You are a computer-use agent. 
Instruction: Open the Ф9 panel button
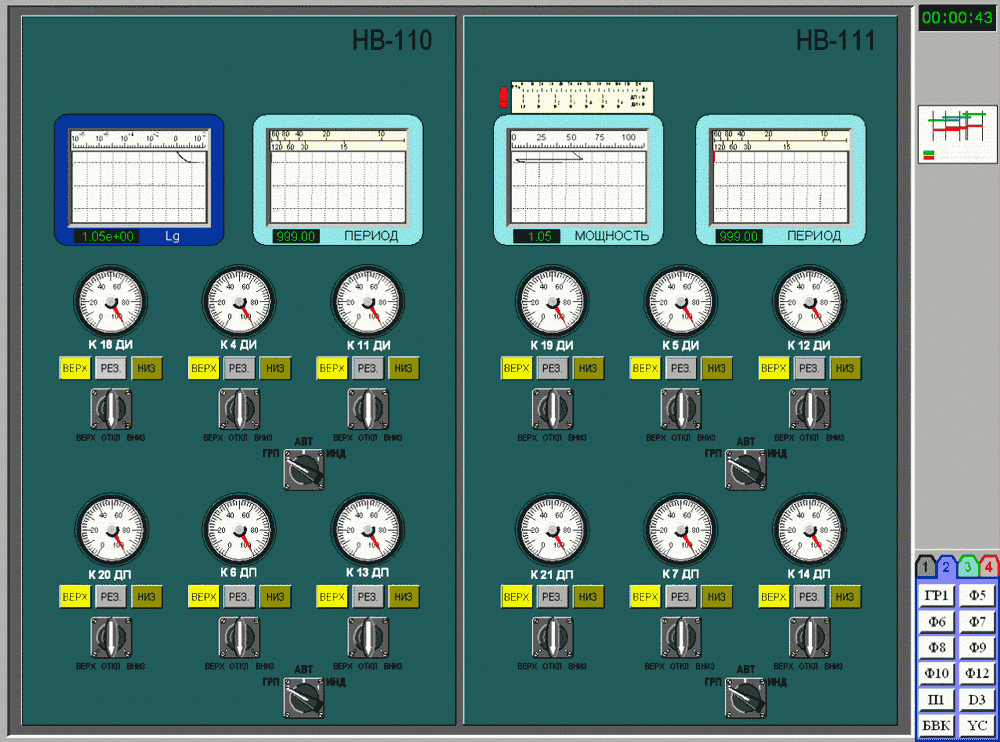[977, 648]
